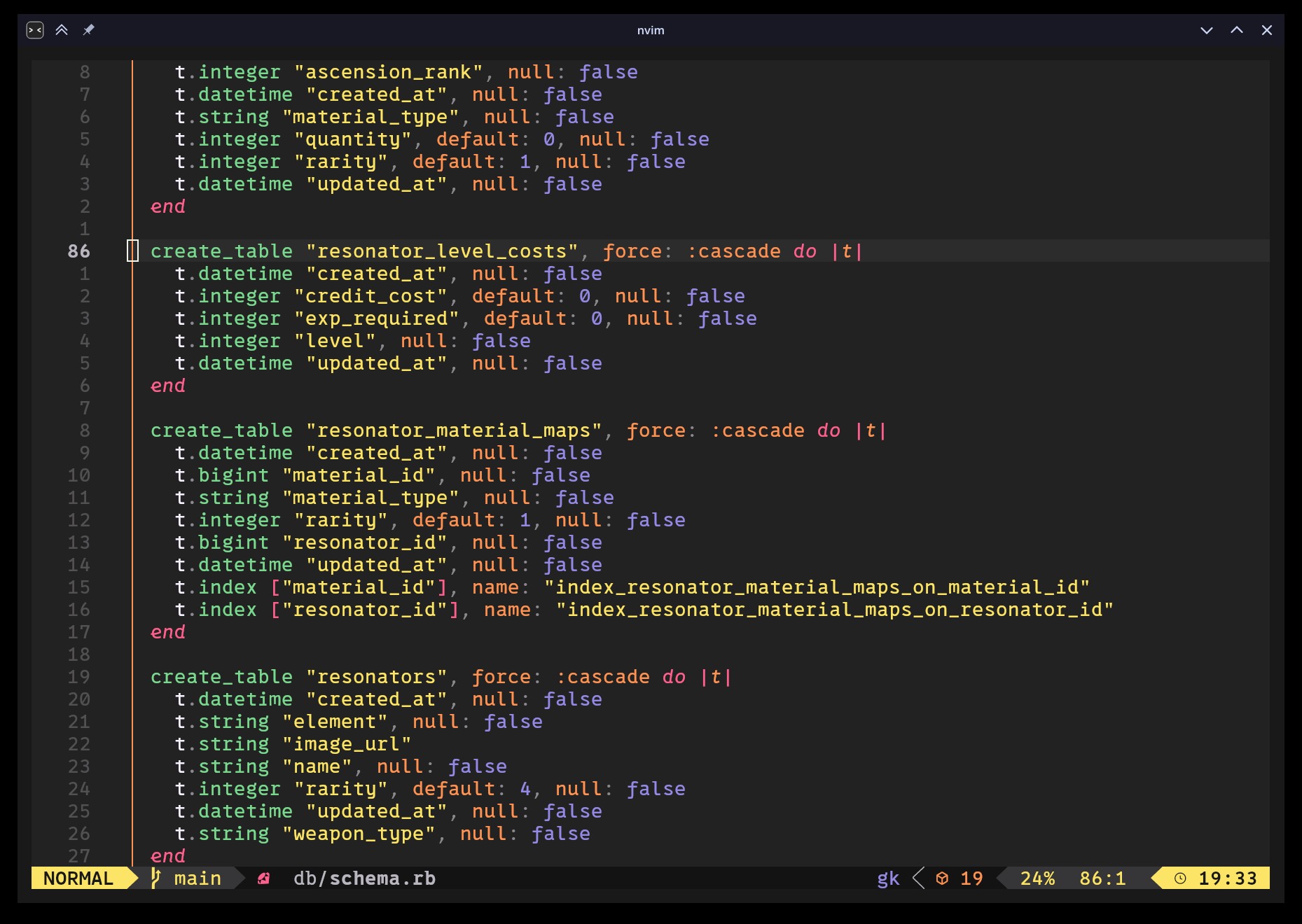Click the "weapon_type" column string
This screenshot has height=924, width=1302.
point(358,834)
